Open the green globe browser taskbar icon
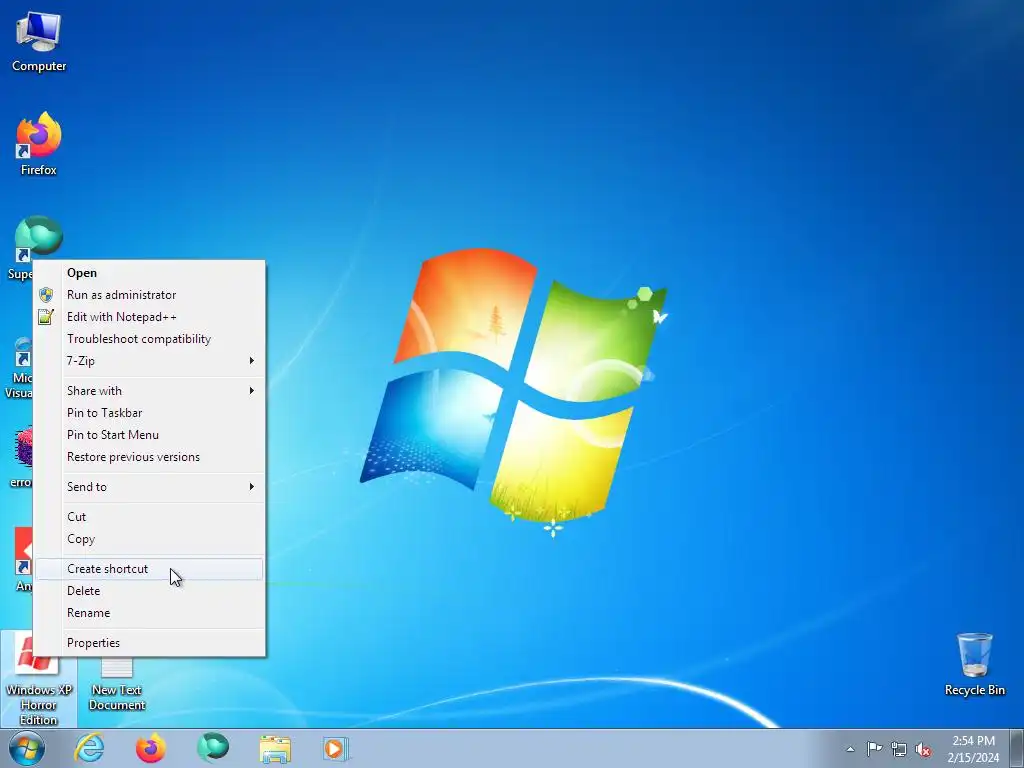This screenshot has height=768, width=1024. coord(213,748)
